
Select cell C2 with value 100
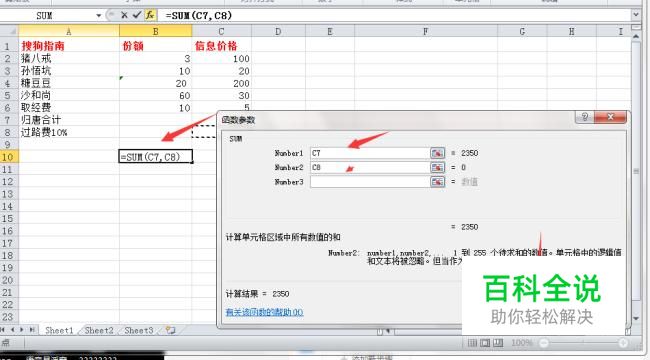click(221, 58)
